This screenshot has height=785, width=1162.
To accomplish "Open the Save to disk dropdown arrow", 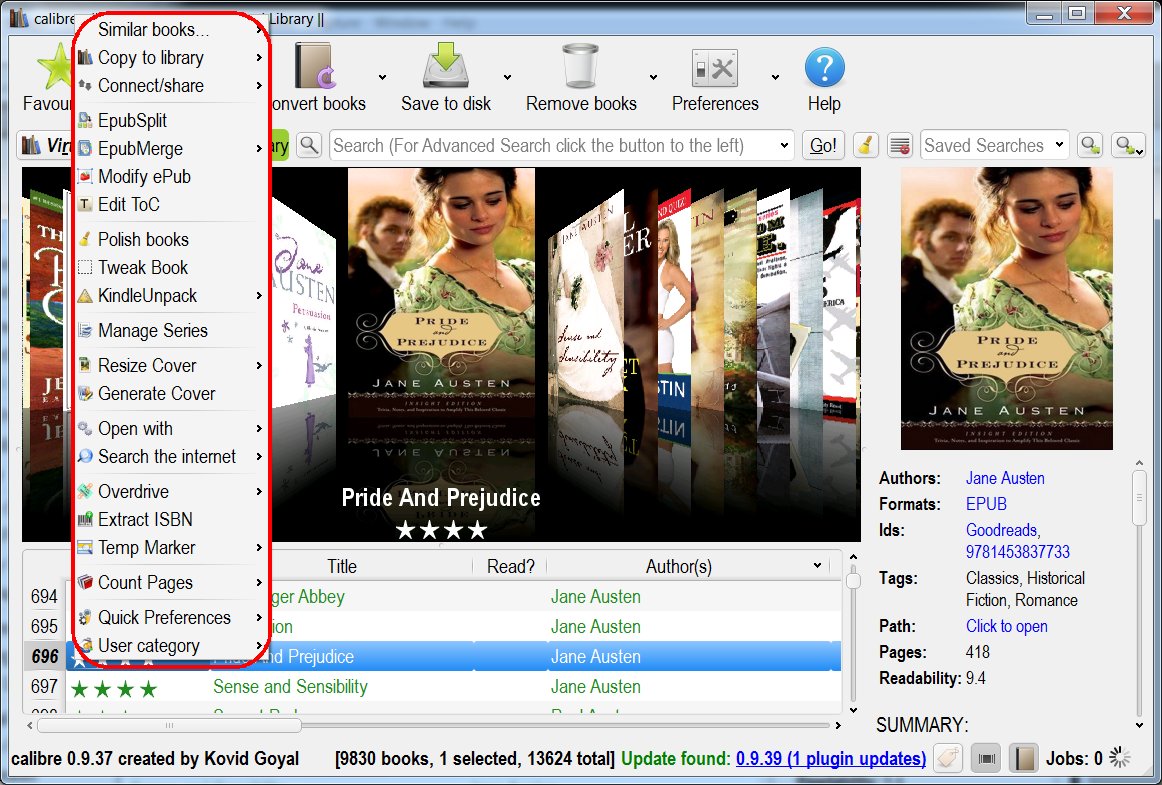I will (x=508, y=77).
